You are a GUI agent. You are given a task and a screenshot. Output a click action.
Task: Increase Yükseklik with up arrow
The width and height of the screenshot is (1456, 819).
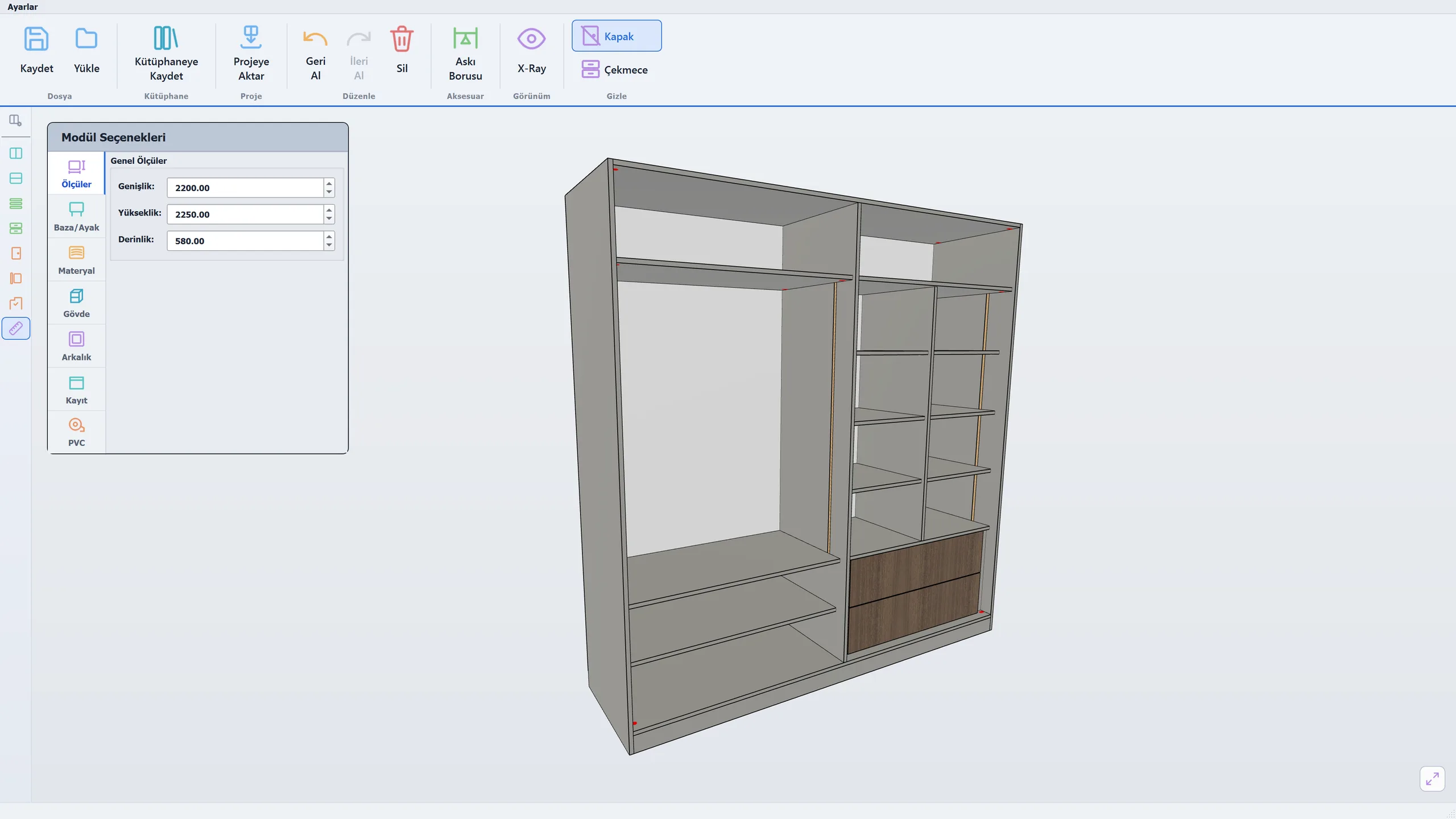[x=329, y=210]
